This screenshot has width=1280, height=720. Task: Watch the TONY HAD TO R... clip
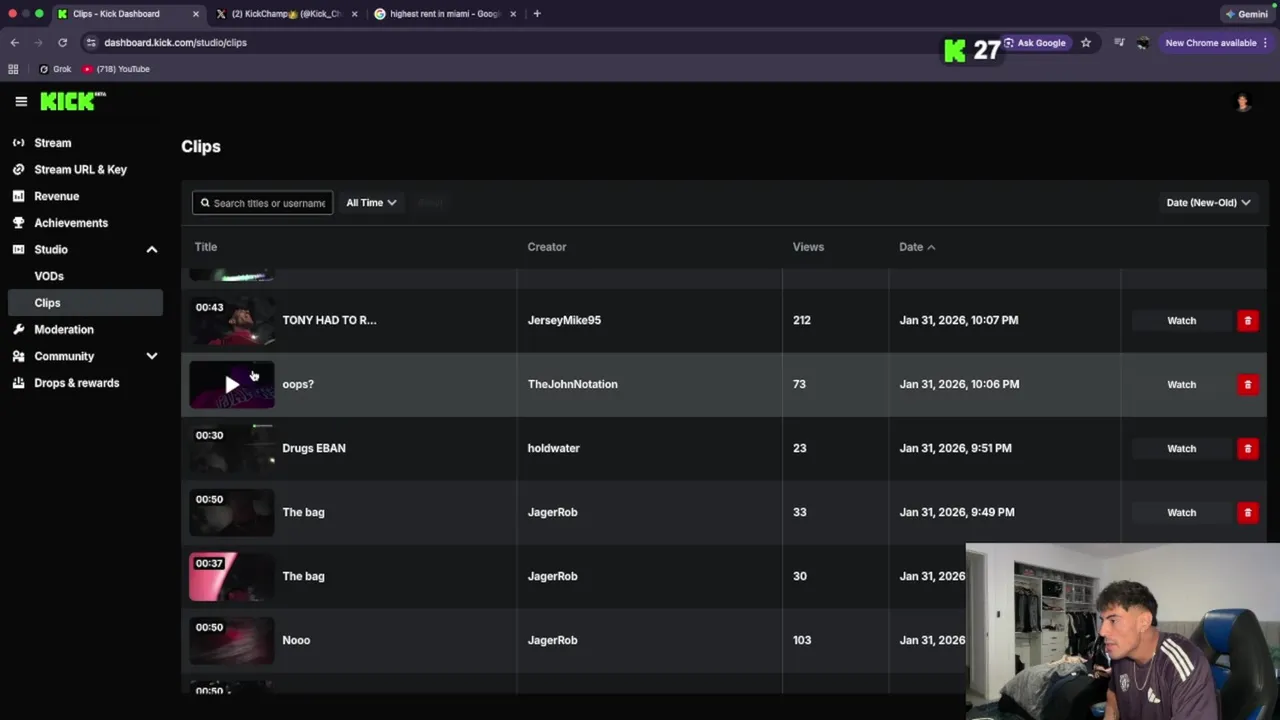1181,320
